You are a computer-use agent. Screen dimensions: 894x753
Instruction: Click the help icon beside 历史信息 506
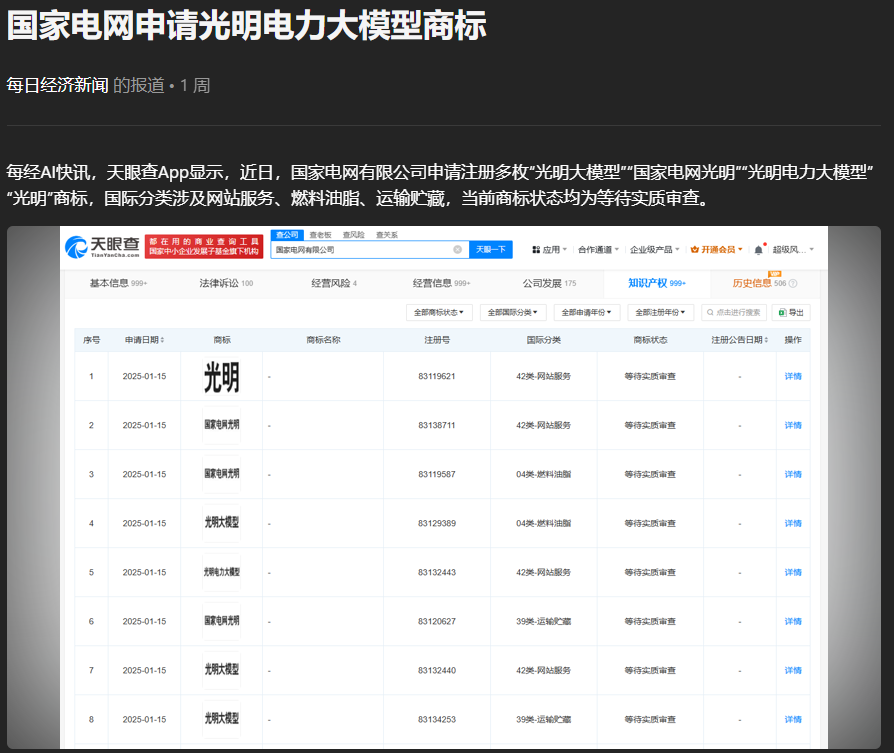point(793,283)
